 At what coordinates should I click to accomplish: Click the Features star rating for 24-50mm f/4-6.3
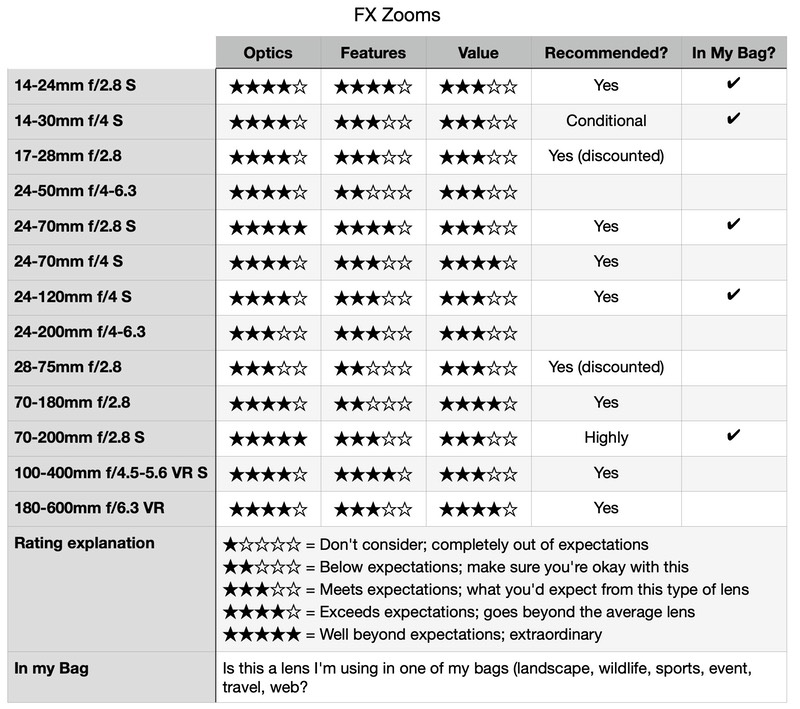point(373,192)
